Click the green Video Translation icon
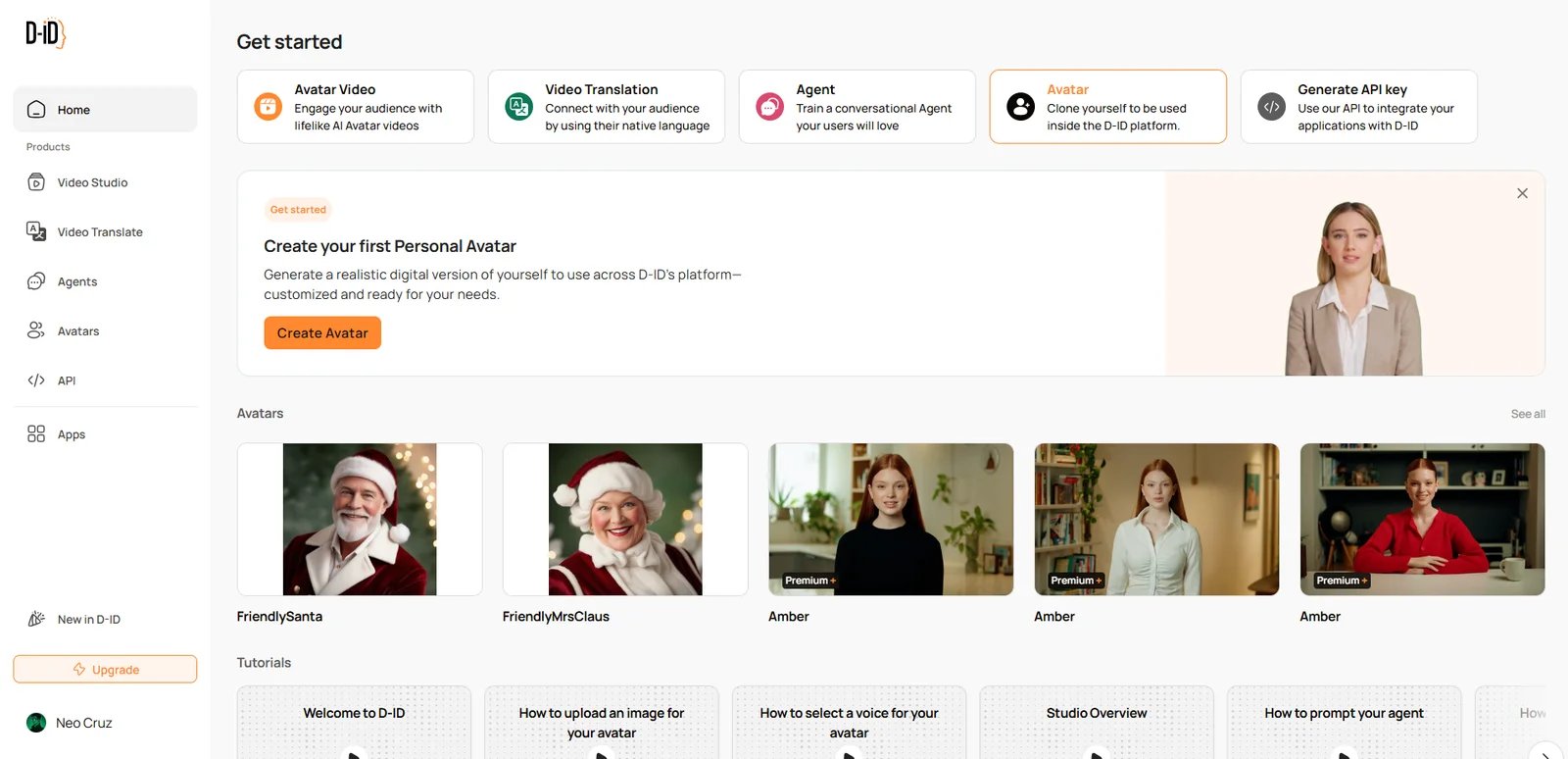 (518, 106)
